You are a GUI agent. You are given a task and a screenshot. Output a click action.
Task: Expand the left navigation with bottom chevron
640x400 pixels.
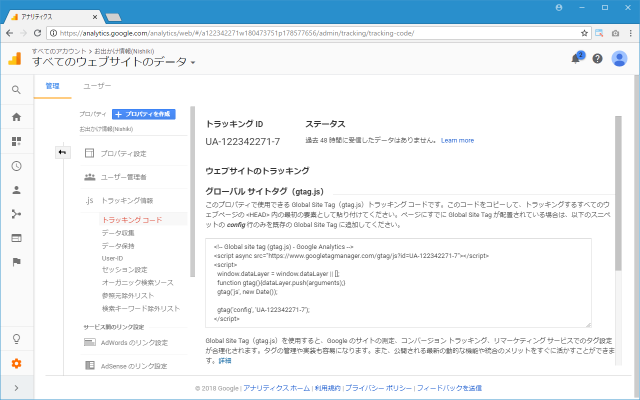(x=16, y=386)
